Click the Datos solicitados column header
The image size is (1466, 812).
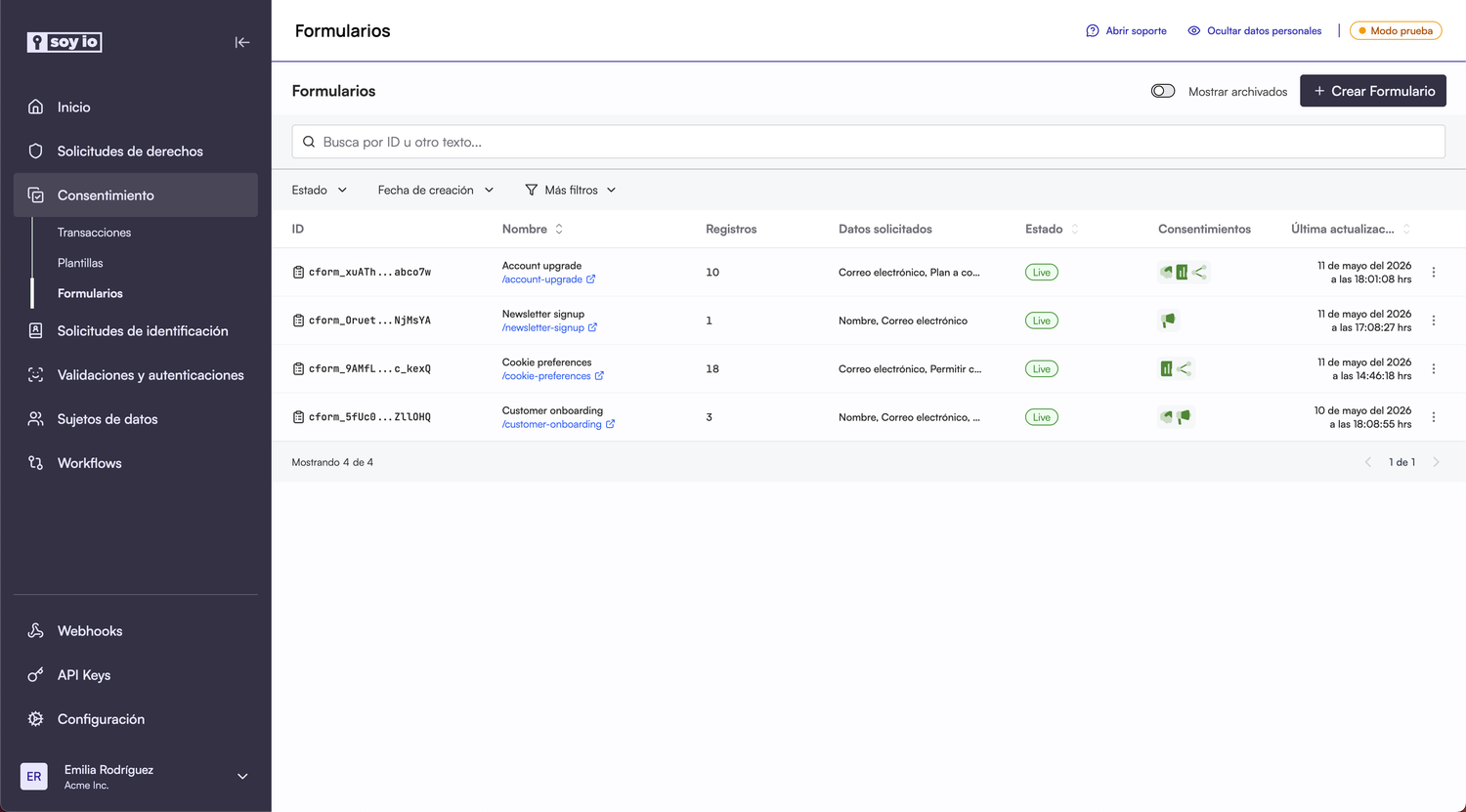(885, 229)
